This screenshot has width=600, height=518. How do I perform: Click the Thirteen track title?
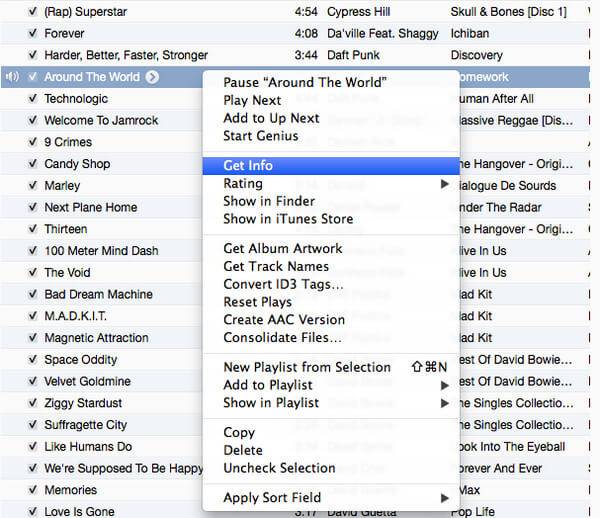[x=66, y=229]
